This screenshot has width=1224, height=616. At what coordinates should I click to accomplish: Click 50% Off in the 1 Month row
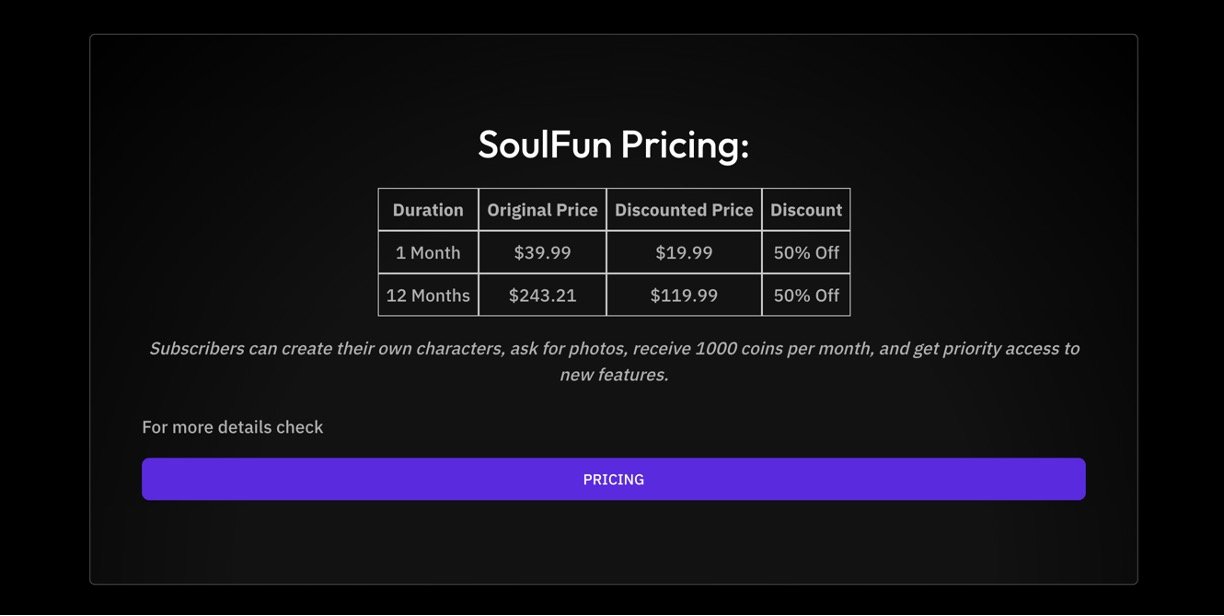click(x=806, y=253)
